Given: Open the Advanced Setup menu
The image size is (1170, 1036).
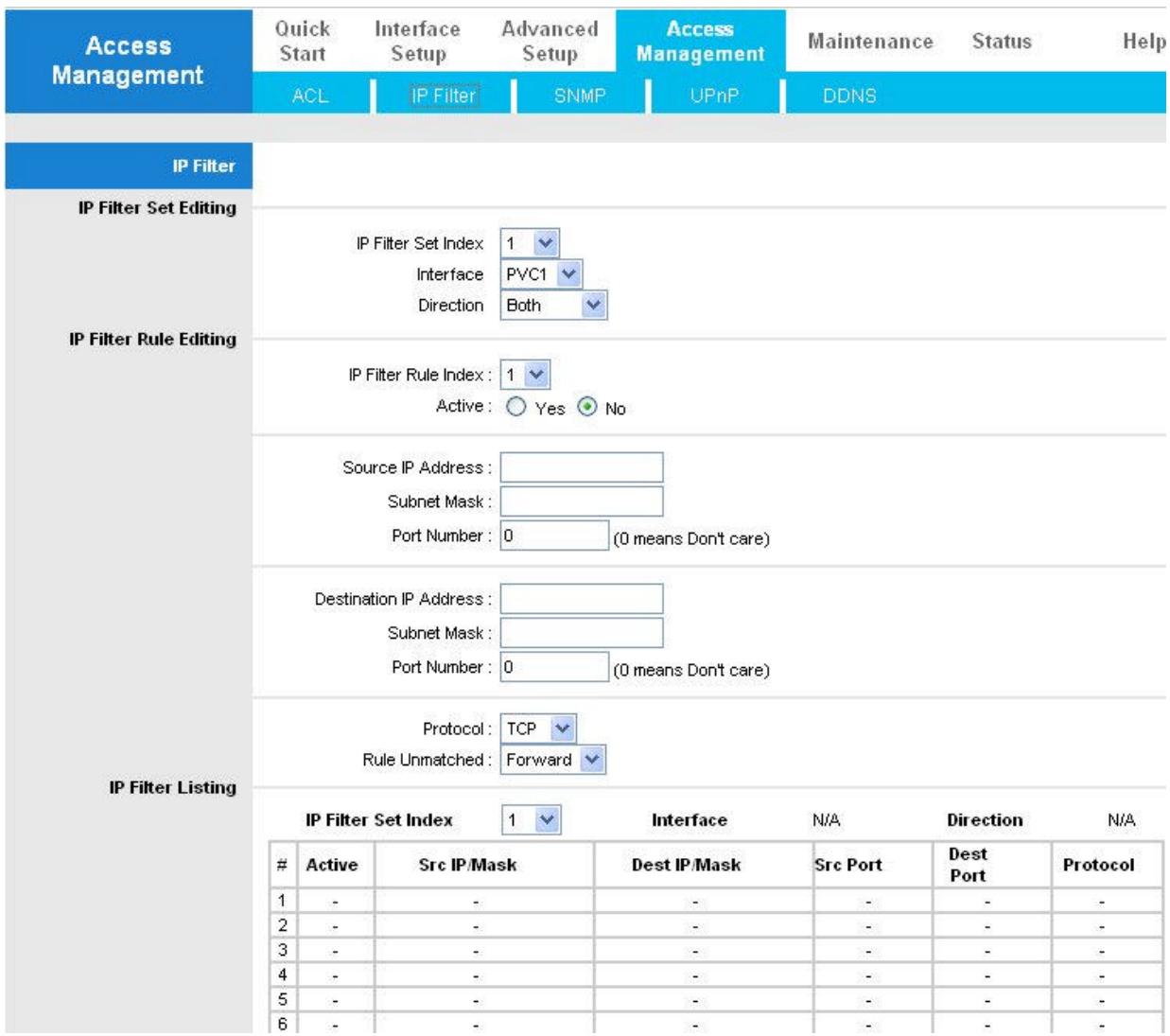Looking at the screenshot, I should pyautogui.click(x=550, y=42).
